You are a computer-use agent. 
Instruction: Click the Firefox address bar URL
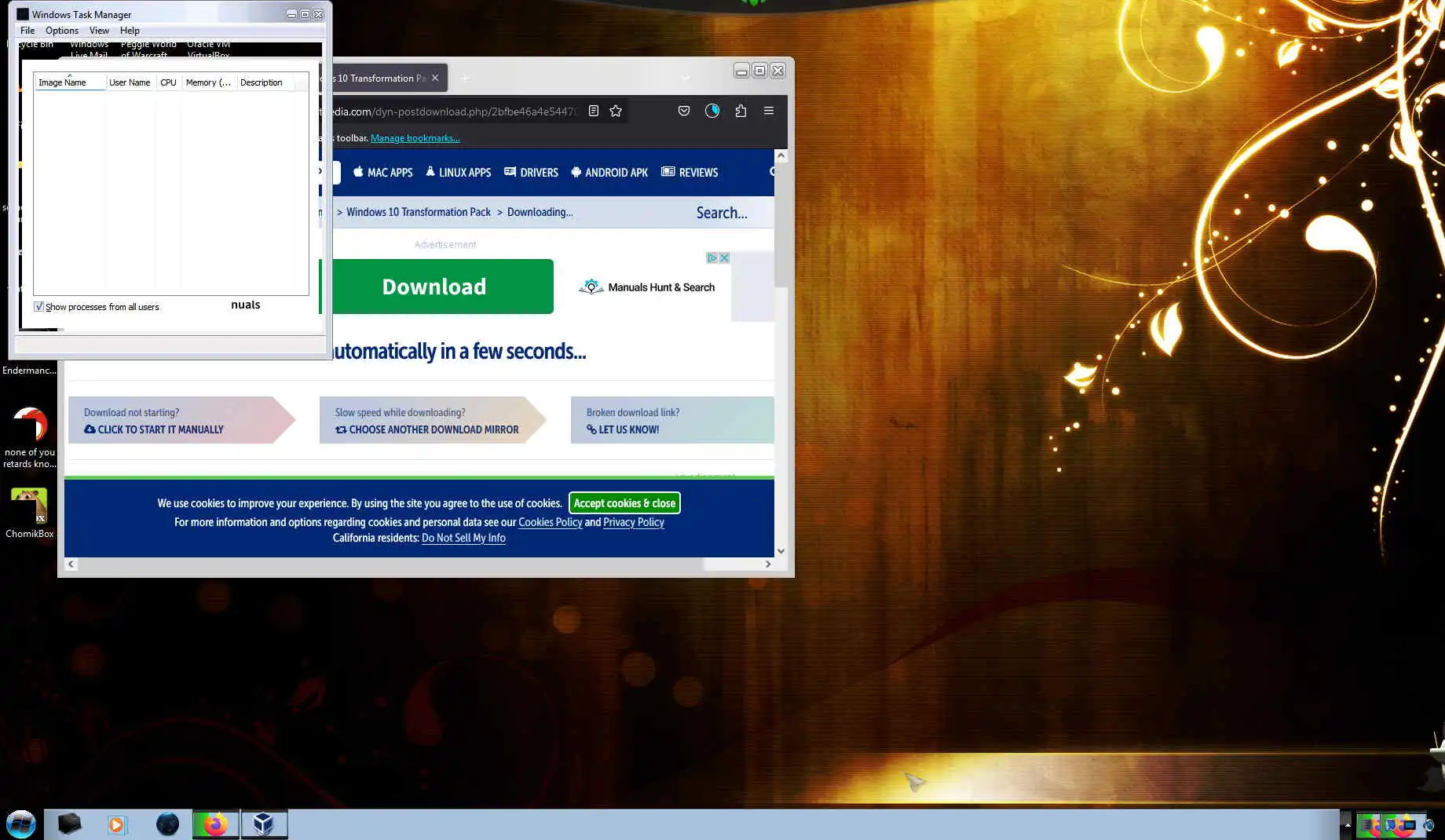tap(454, 111)
